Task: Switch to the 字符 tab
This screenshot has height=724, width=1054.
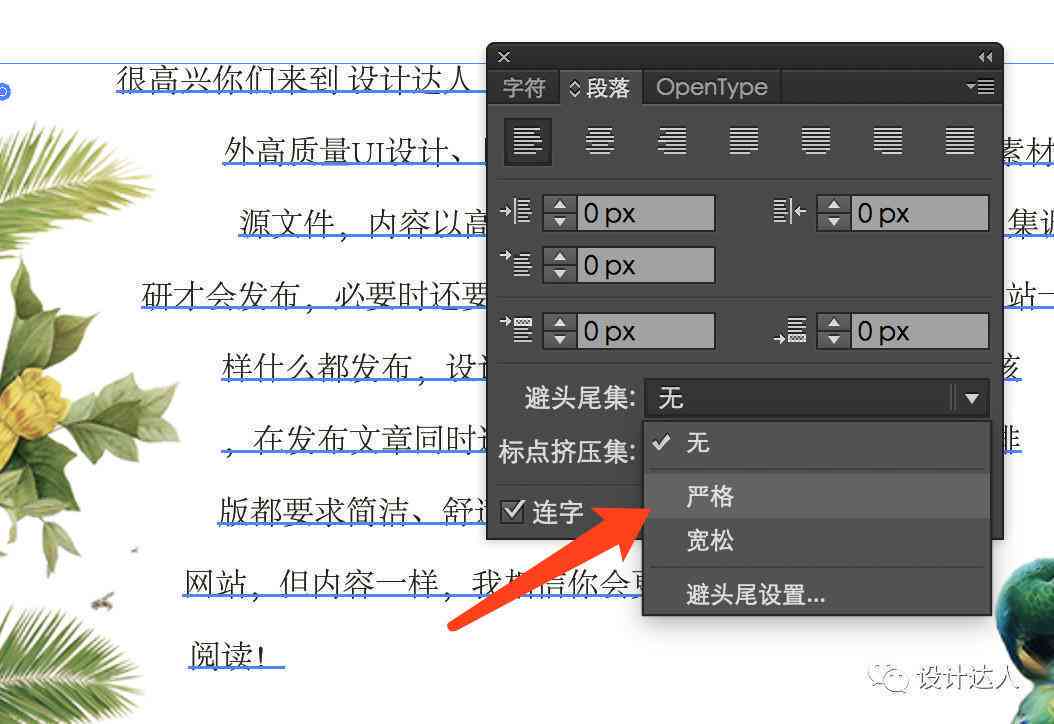Action: point(524,87)
